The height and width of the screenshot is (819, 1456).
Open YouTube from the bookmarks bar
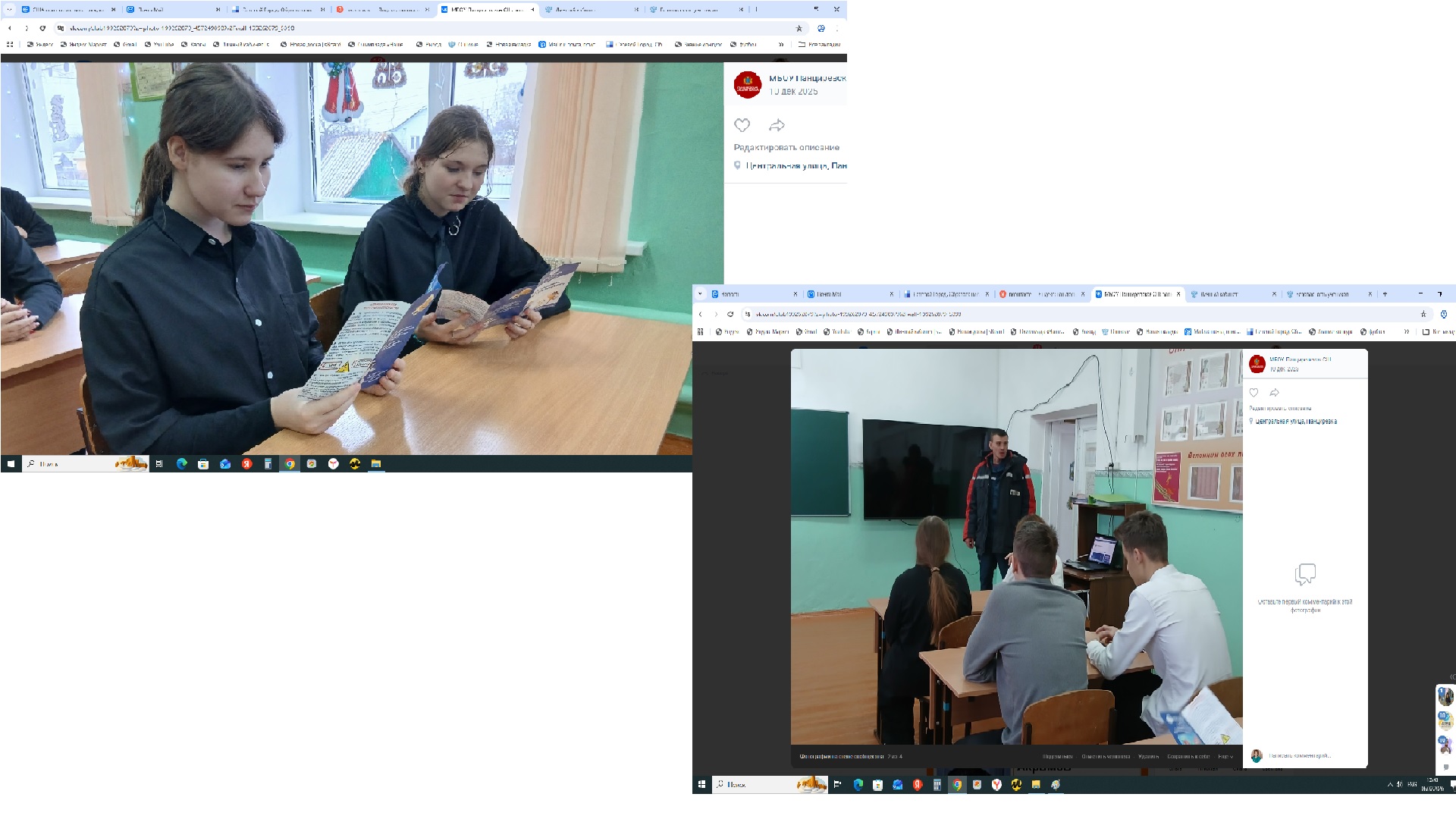[162, 44]
